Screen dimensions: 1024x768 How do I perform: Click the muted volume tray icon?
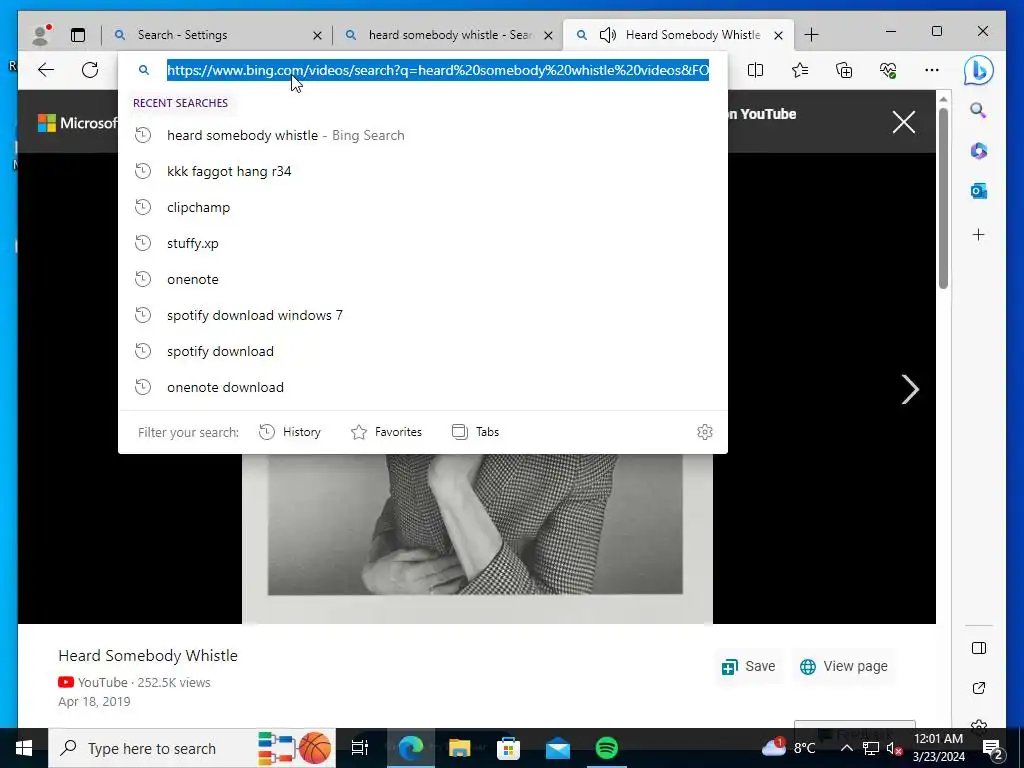pyautogui.click(x=894, y=748)
